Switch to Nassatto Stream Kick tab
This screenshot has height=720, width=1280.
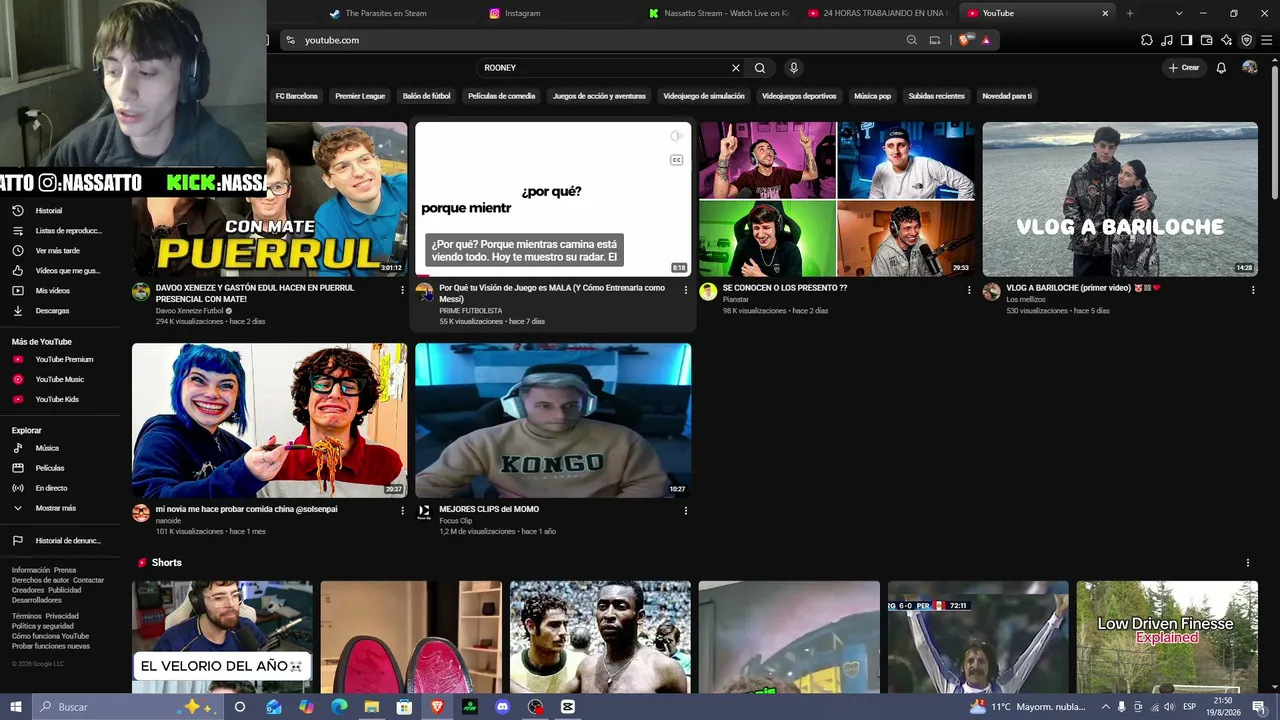[x=718, y=13]
